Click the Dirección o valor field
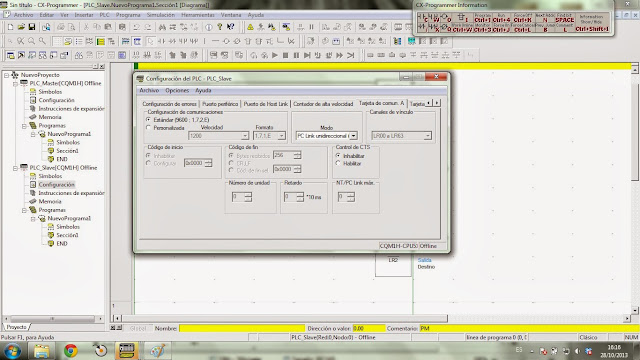This screenshot has width=640, height=360. tap(369, 328)
